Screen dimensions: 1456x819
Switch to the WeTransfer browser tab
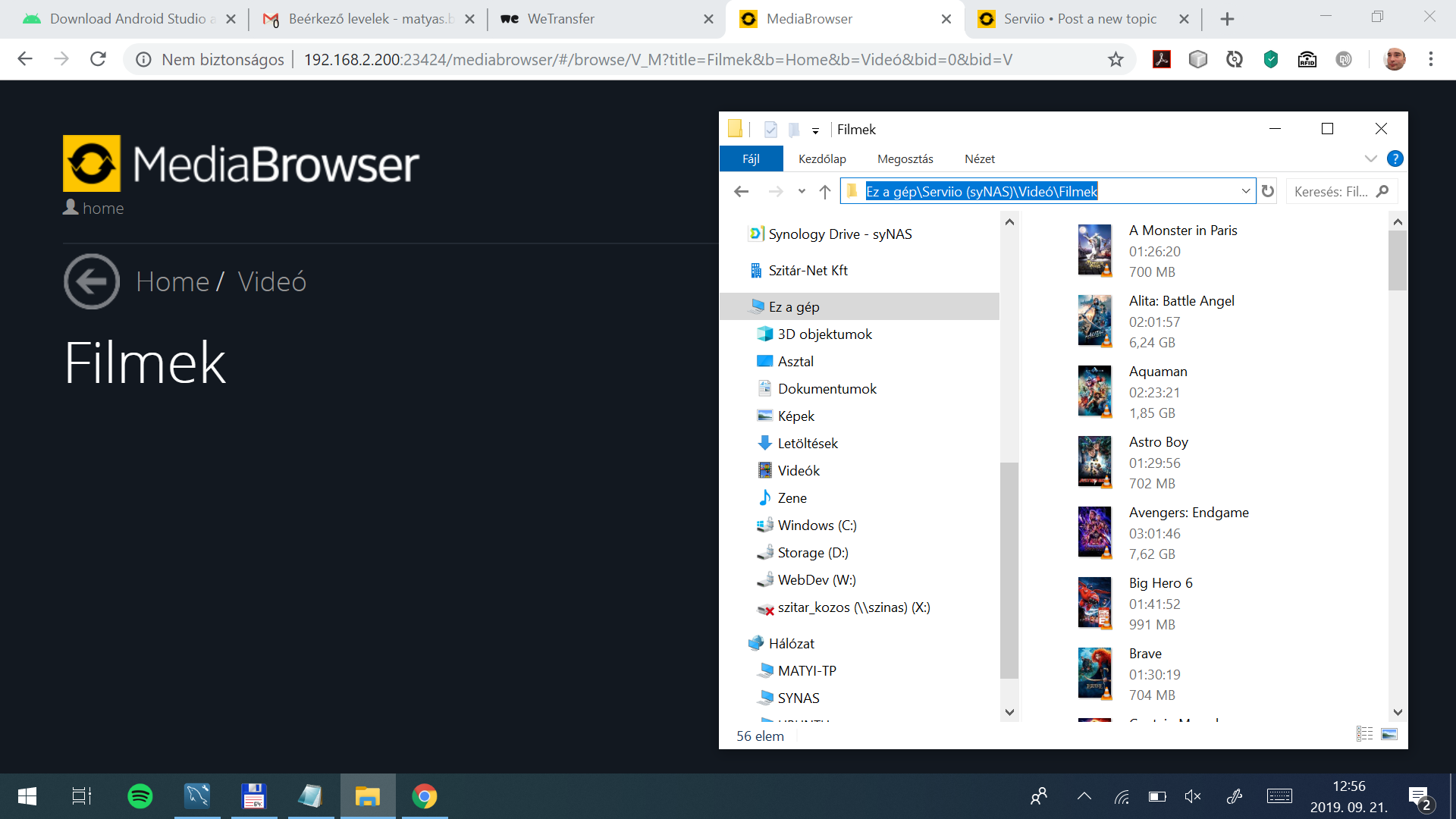click(561, 19)
